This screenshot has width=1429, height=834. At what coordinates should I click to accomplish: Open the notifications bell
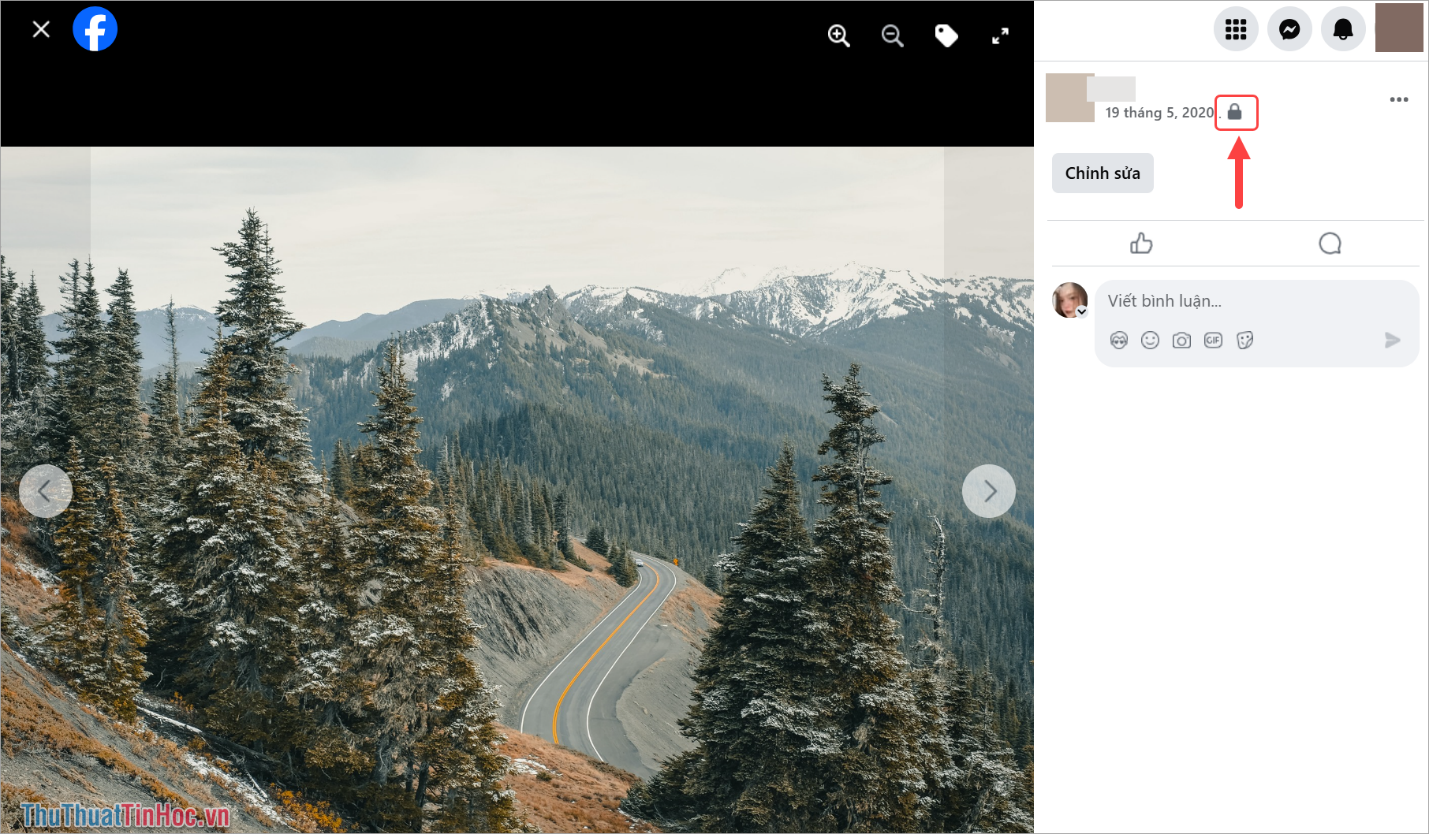point(1343,29)
